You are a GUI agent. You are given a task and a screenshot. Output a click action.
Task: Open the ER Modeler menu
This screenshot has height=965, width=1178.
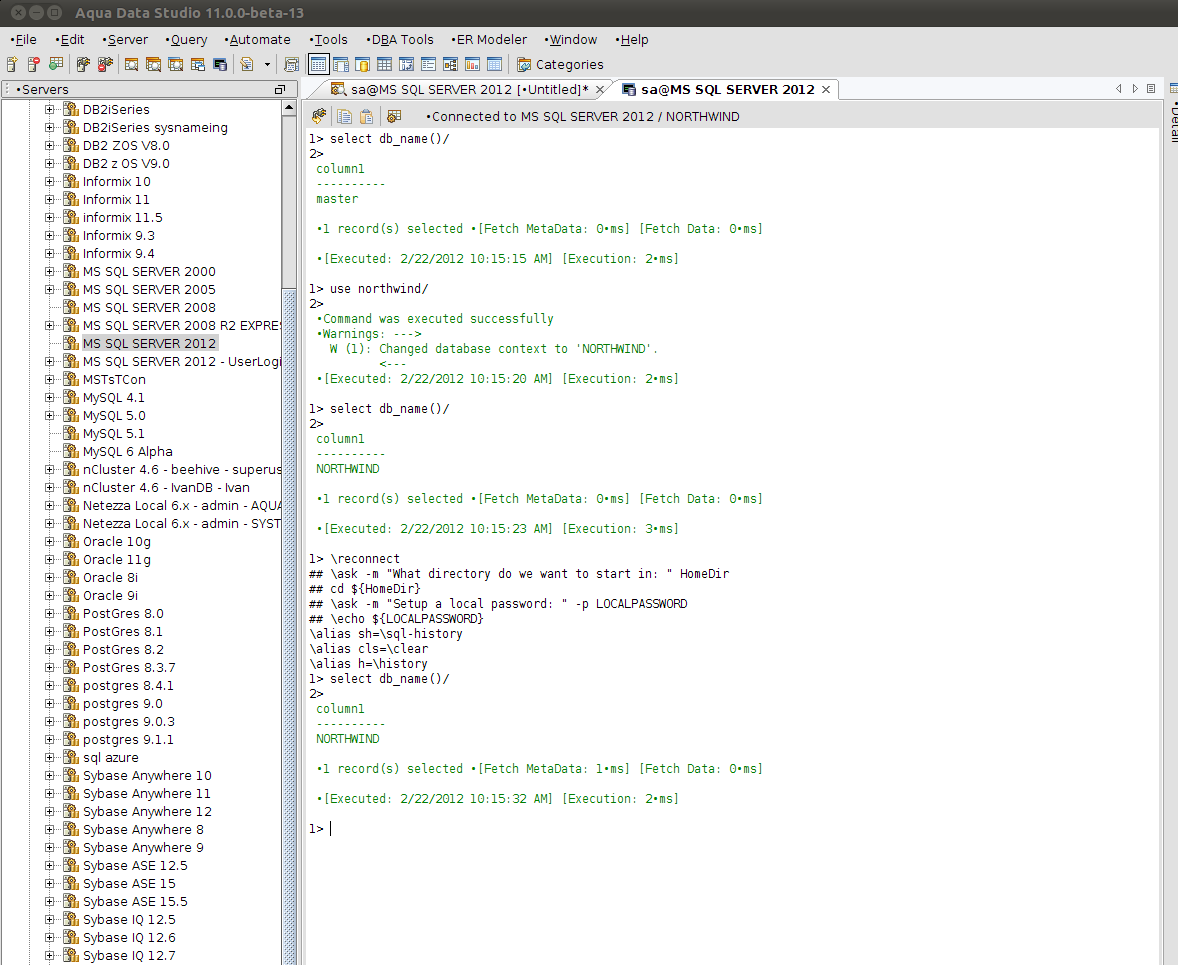pos(489,40)
